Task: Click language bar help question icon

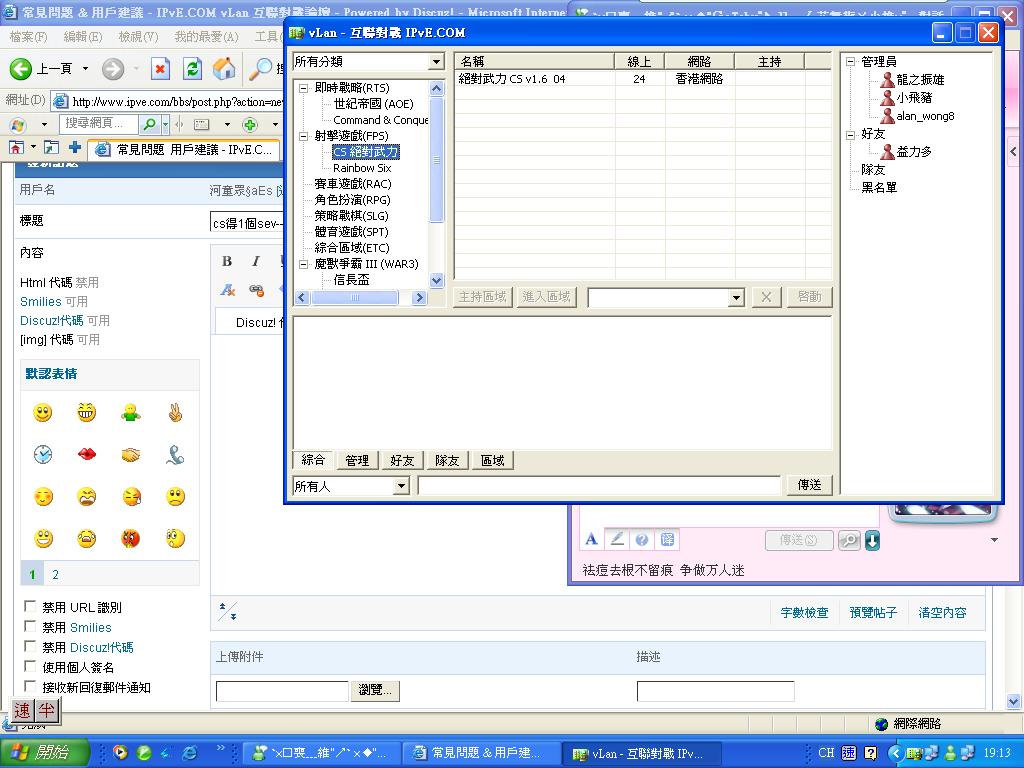Action: pyautogui.click(x=871, y=753)
